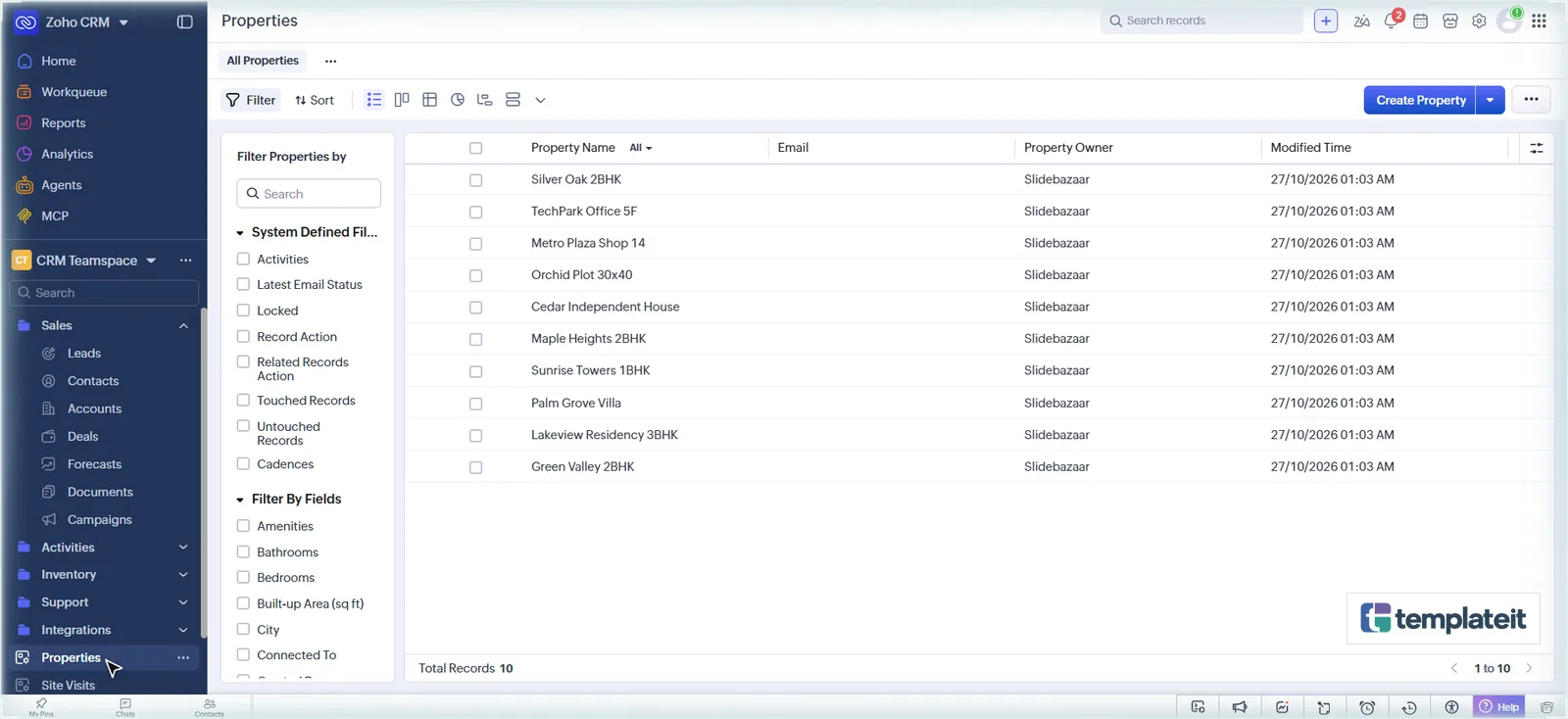Open the CRM Teamspace dropdown
The width and height of the screenshot is (1568, 719).
[151, 261]
